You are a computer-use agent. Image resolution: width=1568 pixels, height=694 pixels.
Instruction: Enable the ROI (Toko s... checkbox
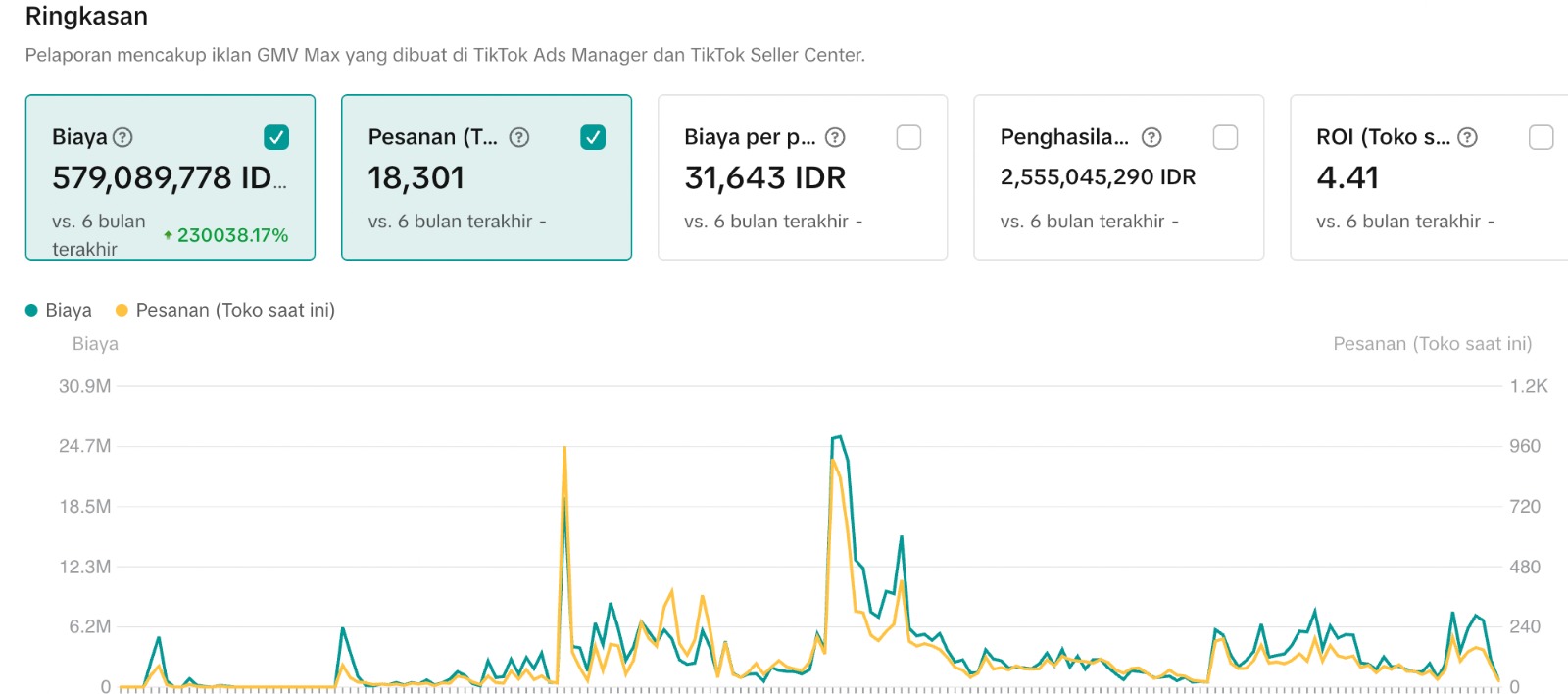click(1541, 137)
